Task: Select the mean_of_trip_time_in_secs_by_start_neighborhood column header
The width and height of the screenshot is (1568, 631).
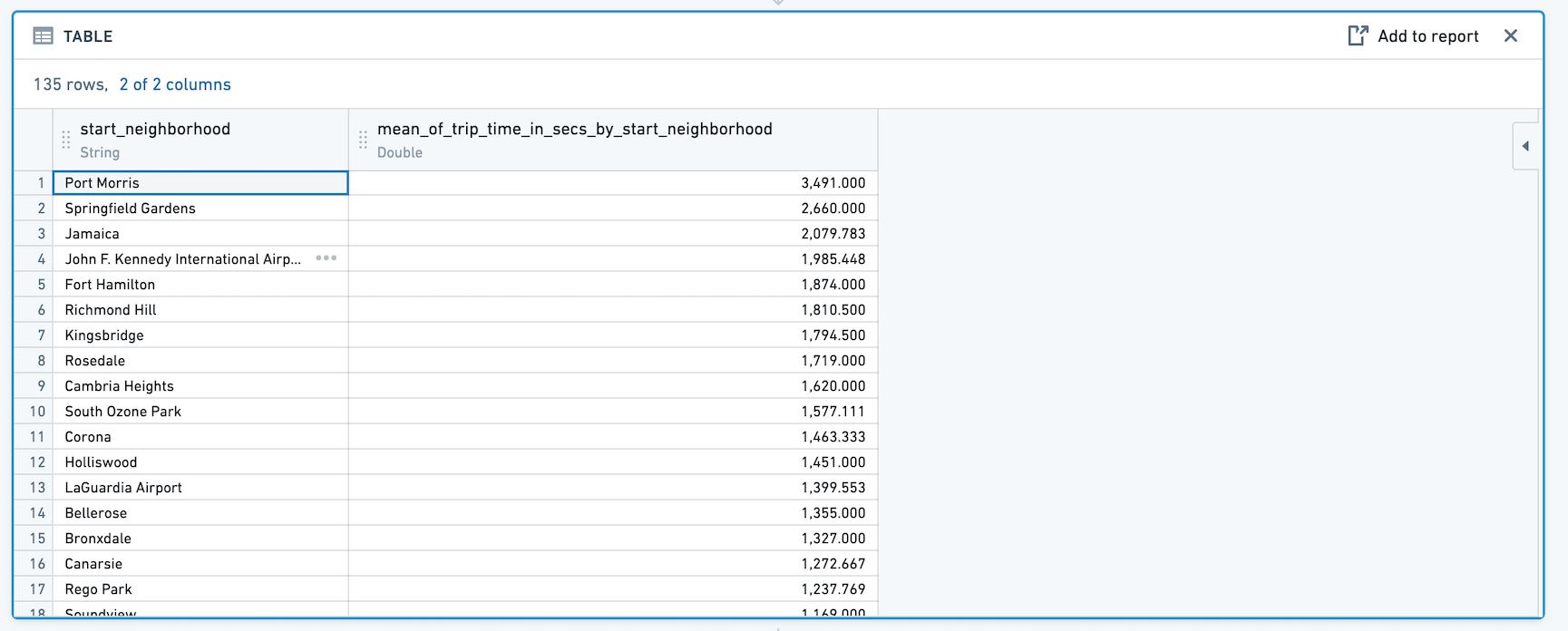Action: (613, 140)
